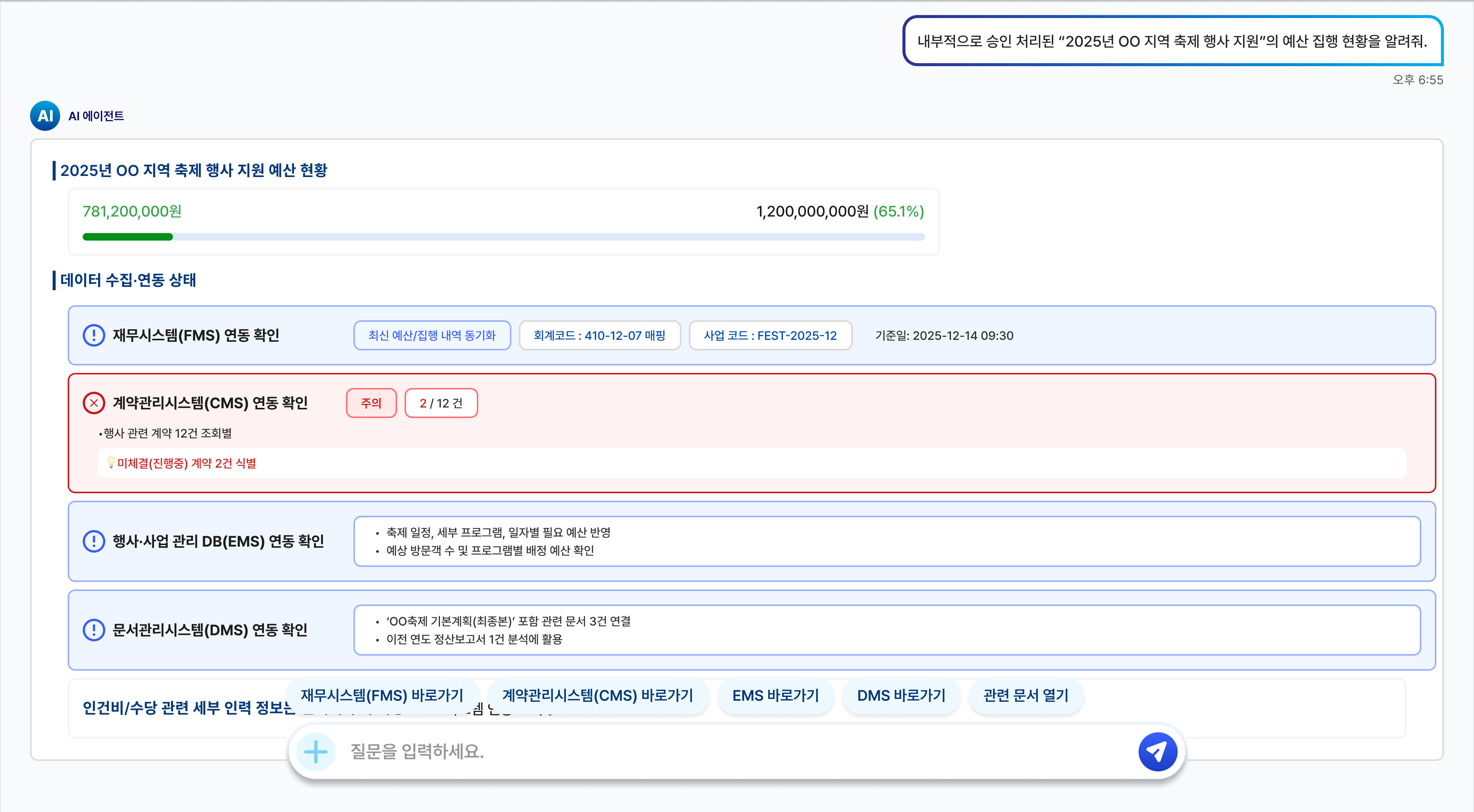Click 최신 예산/집행 내역 동기화 chip

(x=432, y=335)
